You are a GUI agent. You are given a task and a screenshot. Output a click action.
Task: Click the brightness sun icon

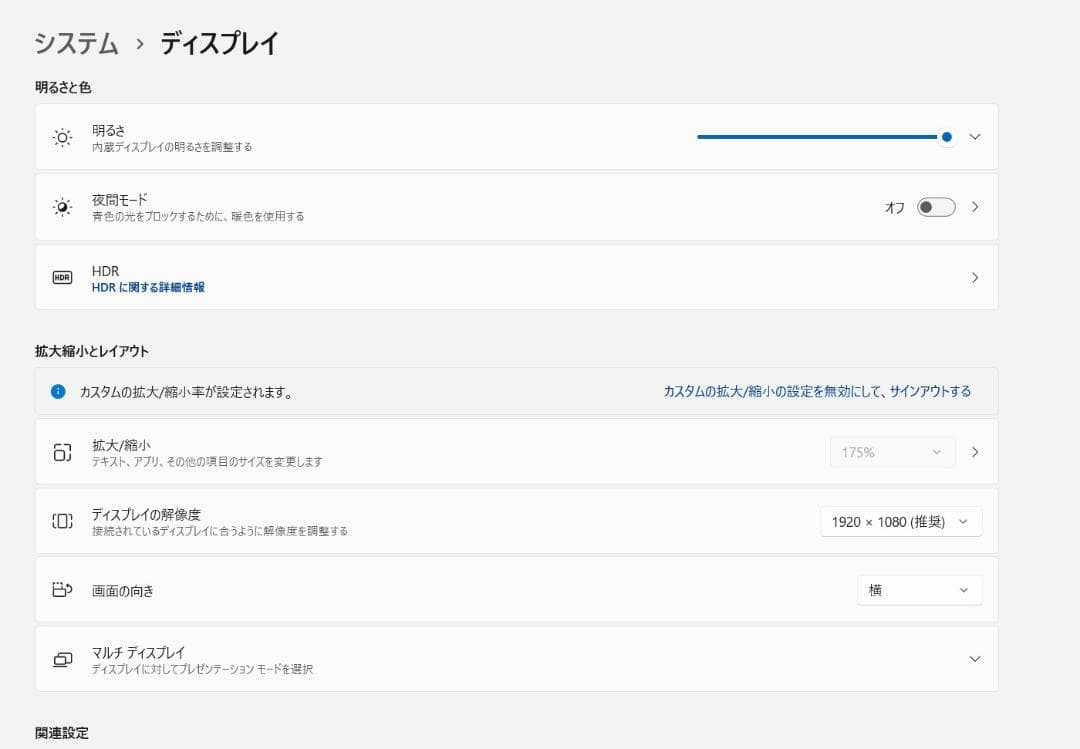[62, 138]
